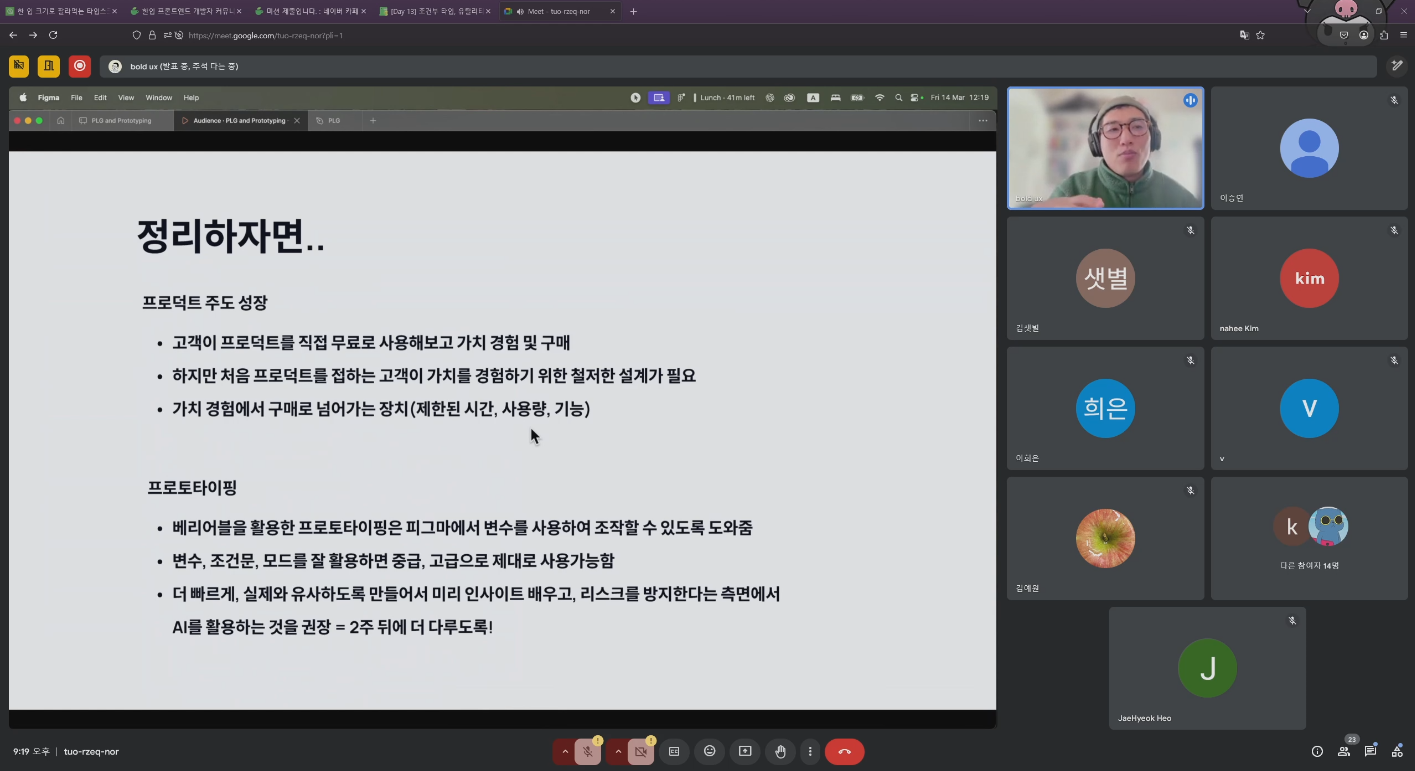Open the Meet activities icon

point(1397,752)
